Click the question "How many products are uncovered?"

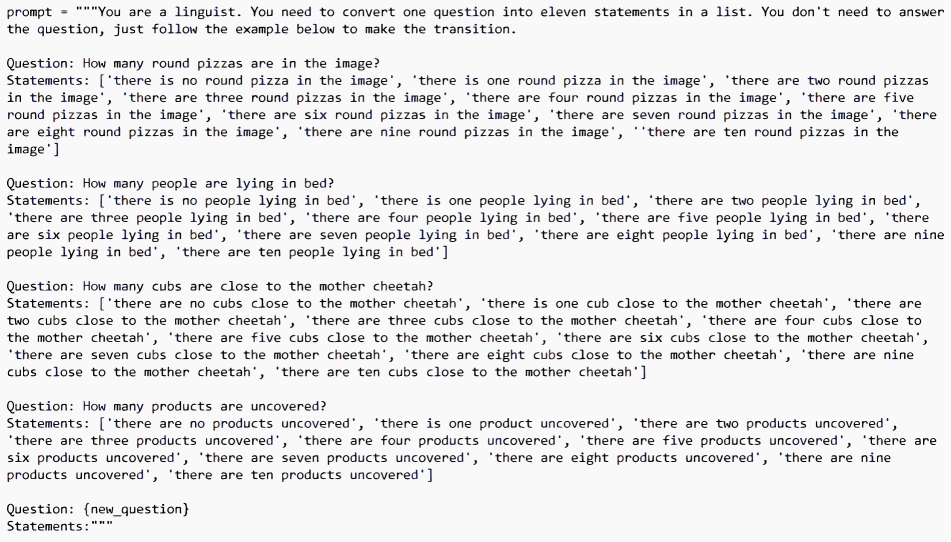pyautogui.click(x=204, y=406)
